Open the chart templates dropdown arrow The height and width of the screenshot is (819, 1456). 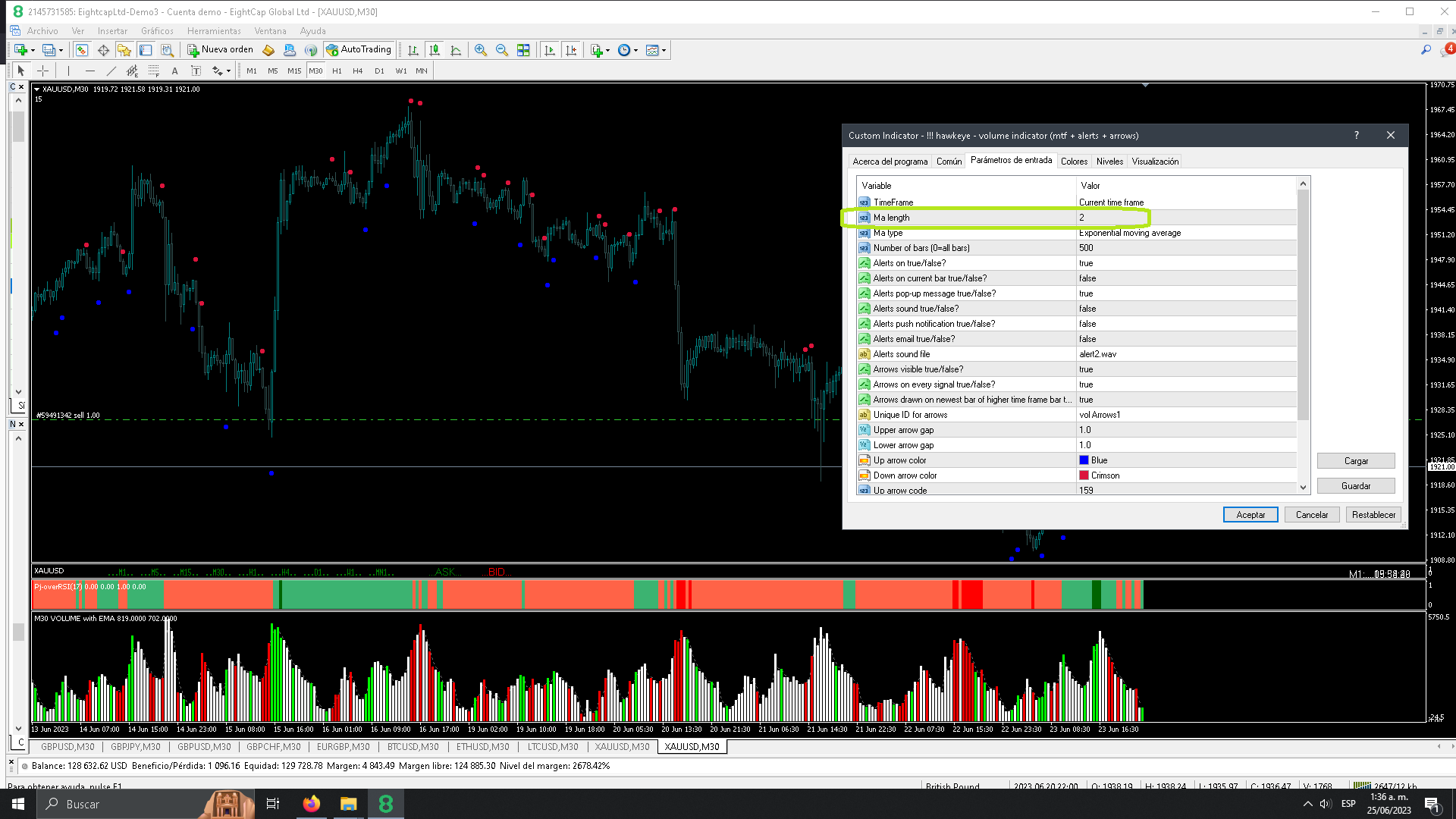(664, 51)
